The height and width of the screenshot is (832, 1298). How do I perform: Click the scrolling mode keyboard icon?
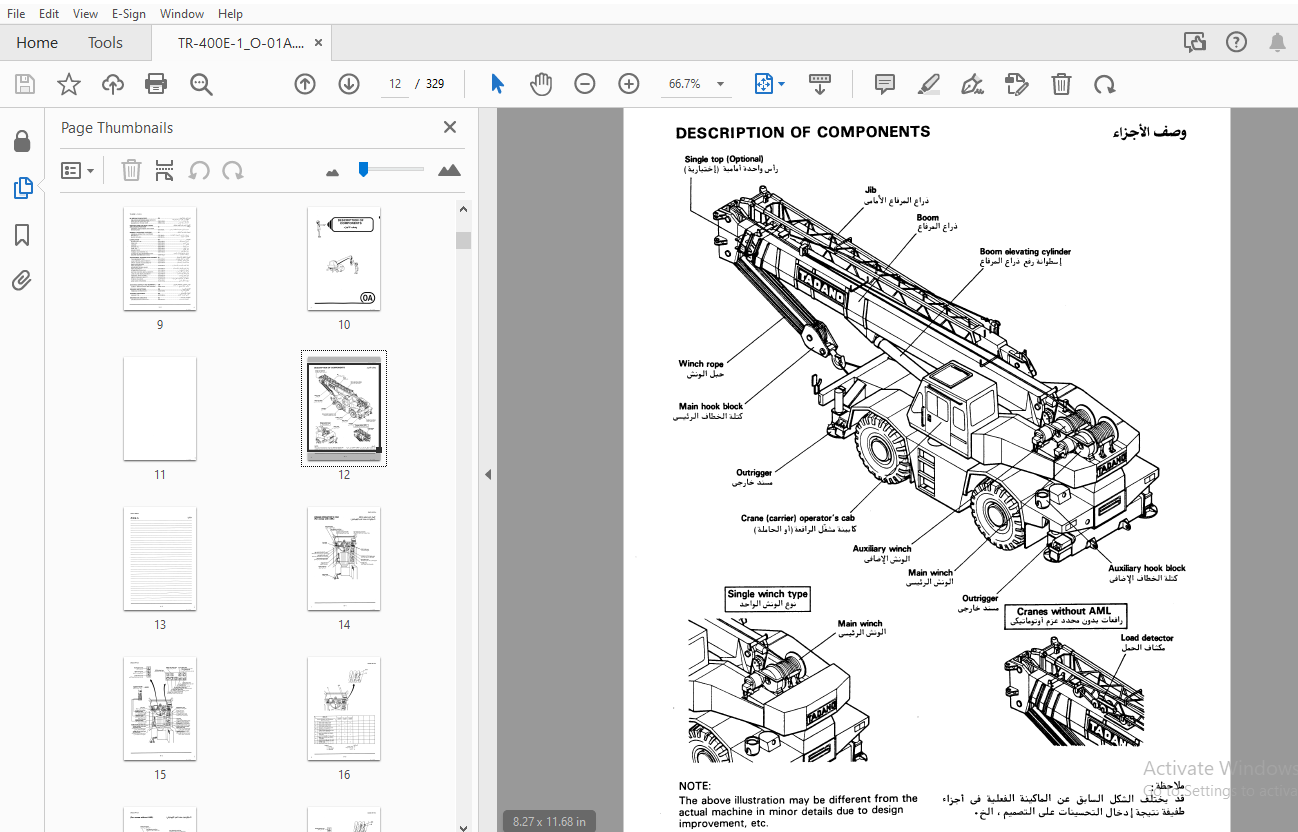point(820,84)
